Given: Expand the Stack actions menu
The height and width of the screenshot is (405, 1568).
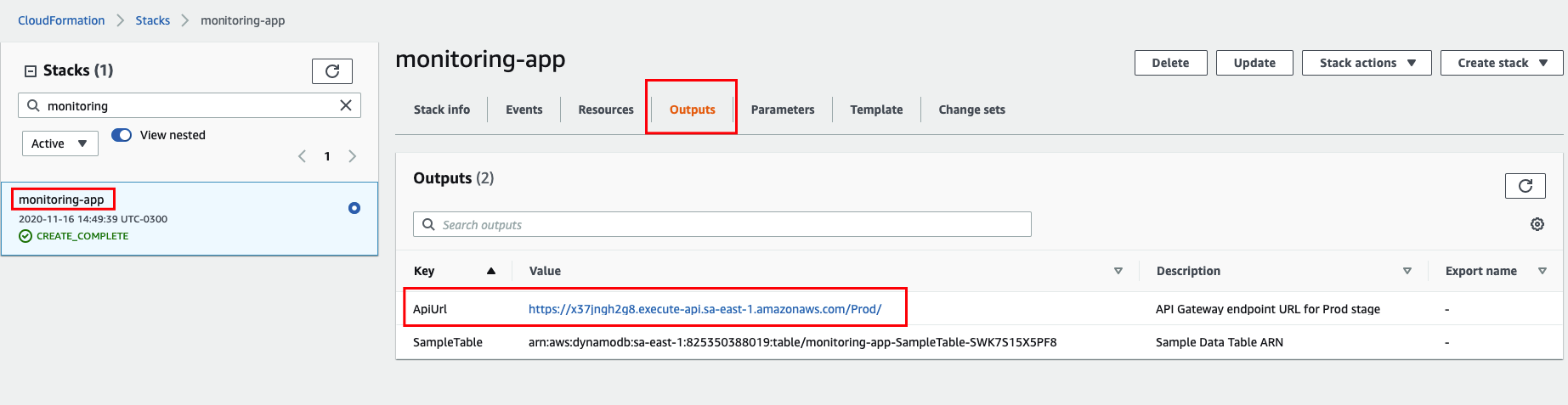Looking at the screenshot, I should coord(1367,63).
